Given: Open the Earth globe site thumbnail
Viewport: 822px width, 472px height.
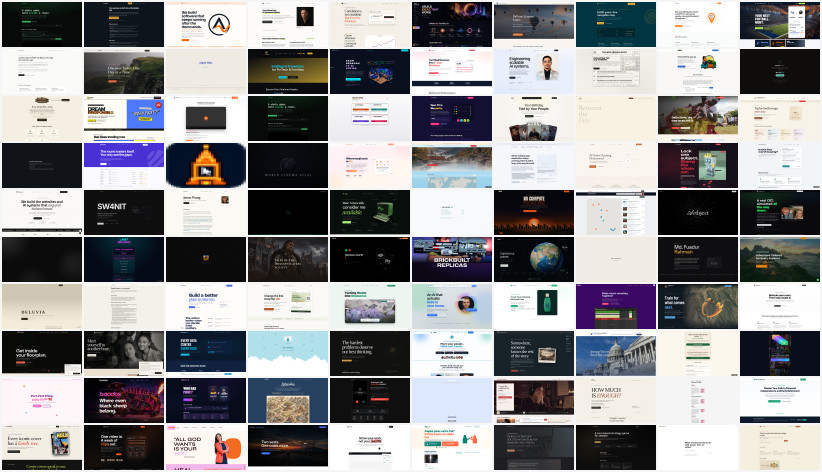Looking at the screenshot, I should [x=534, y=260].
